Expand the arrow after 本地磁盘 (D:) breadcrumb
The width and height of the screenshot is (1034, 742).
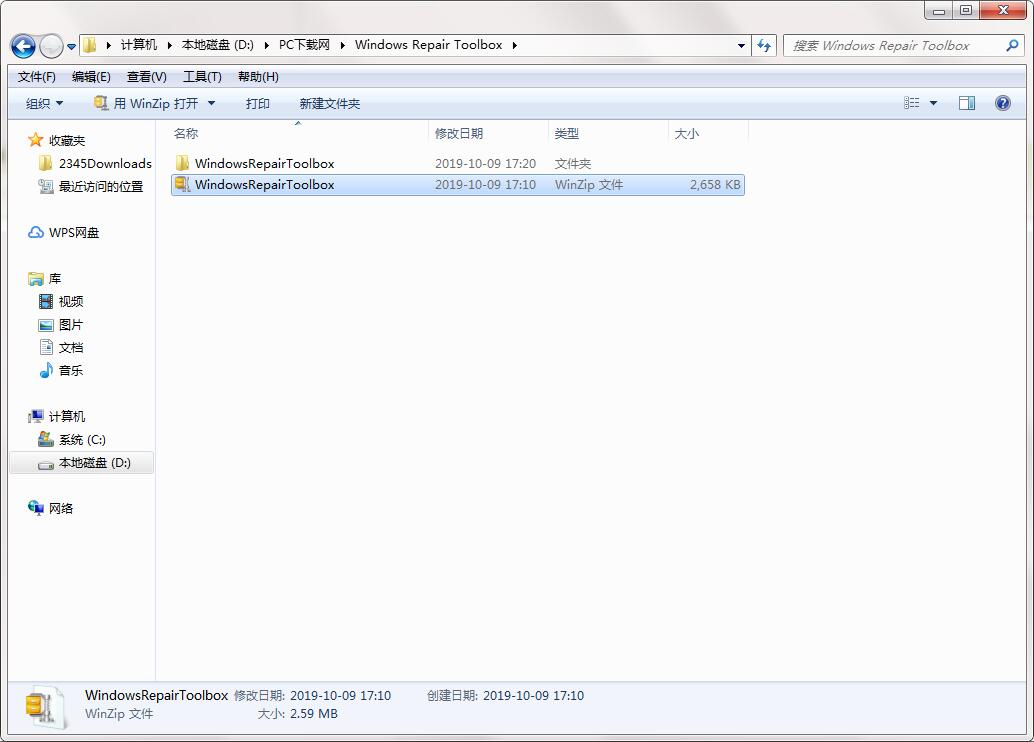point(266,46)
